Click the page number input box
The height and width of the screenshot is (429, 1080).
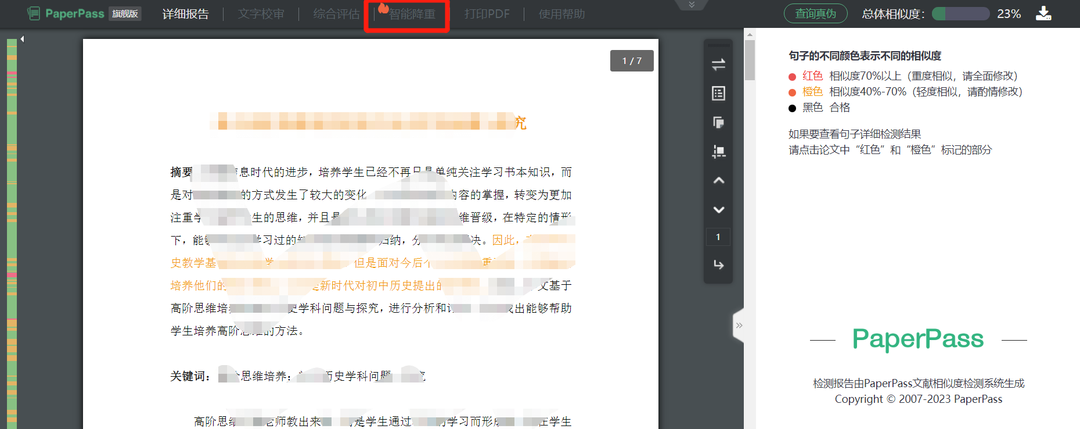tap(718, 237)
